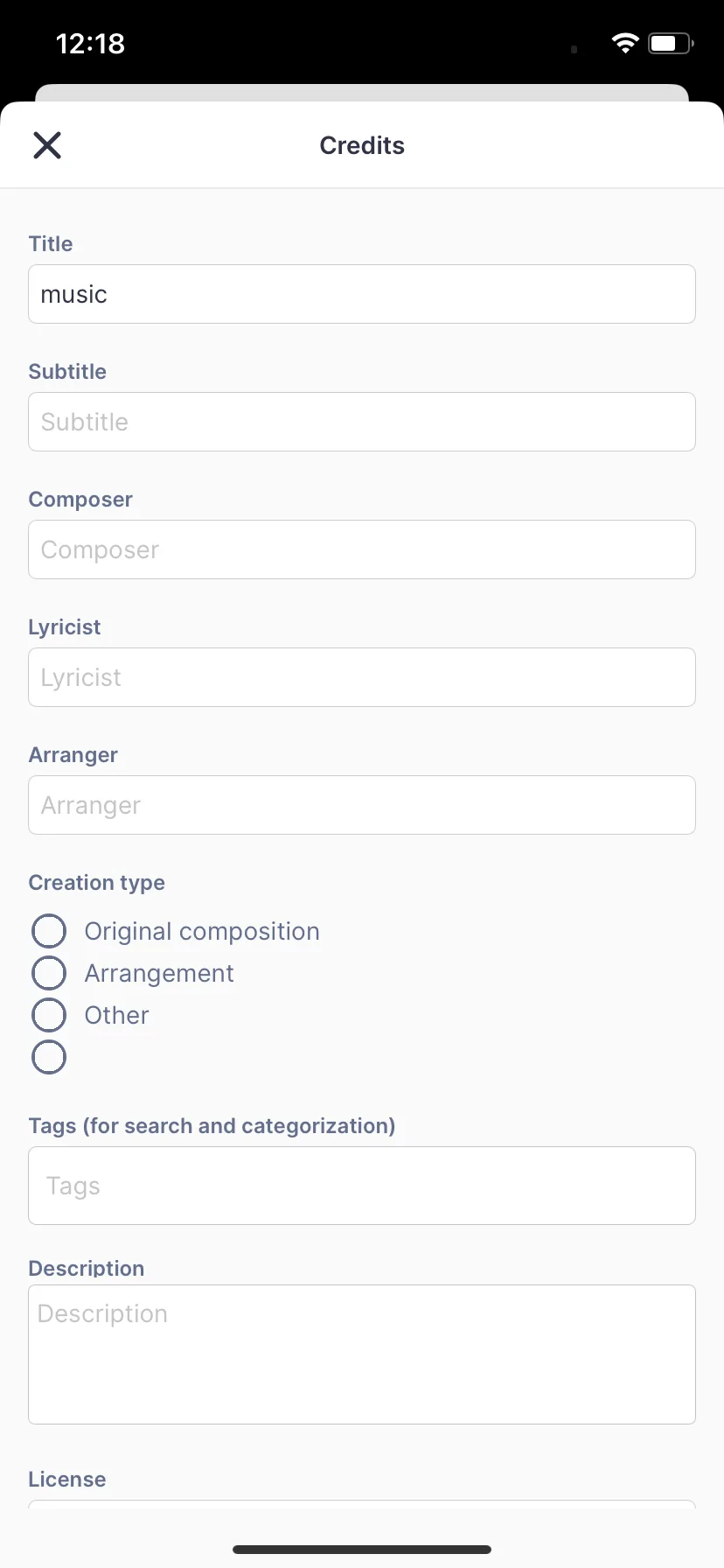Tap the Tags input field
Viewport: 724px width, 1568px height.
[362, 1186]
